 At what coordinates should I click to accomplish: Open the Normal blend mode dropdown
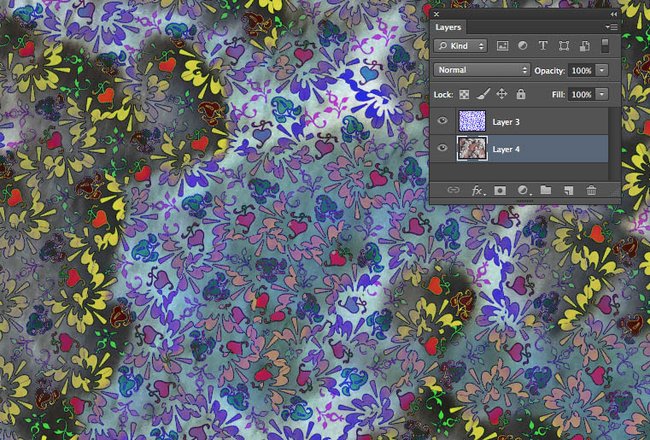[483, 70]
